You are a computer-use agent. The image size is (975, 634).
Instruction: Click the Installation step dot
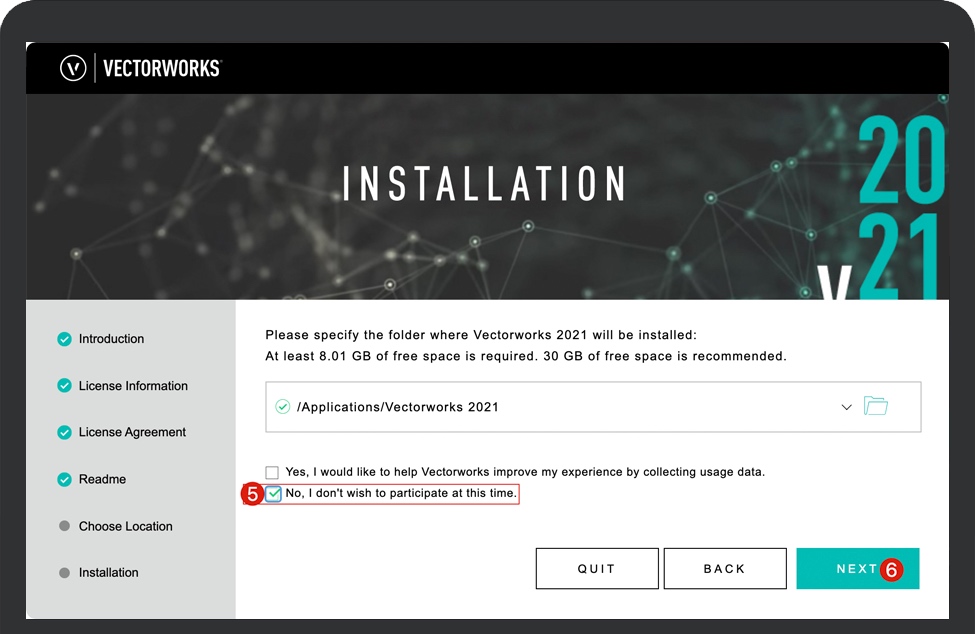point(64,572)
